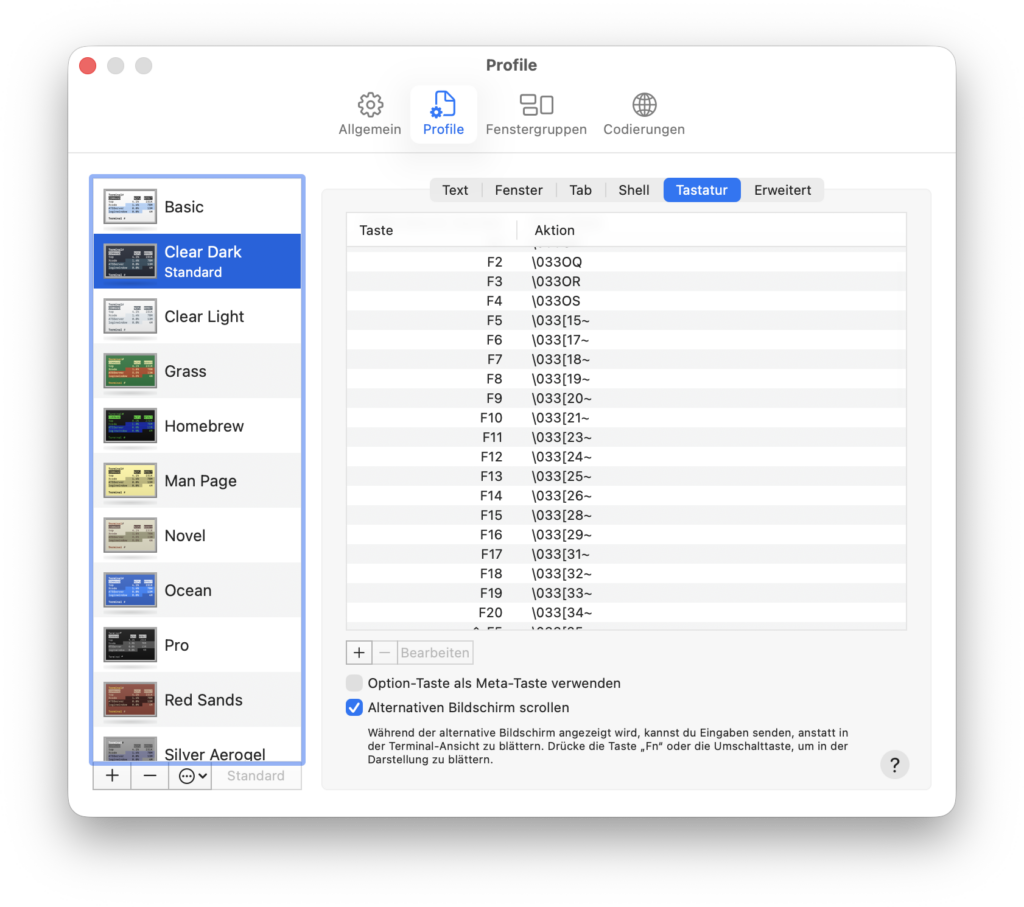Select the Grass profile in list
The width and height of the screenshot is (1024, 907).
tap(185, 371)
